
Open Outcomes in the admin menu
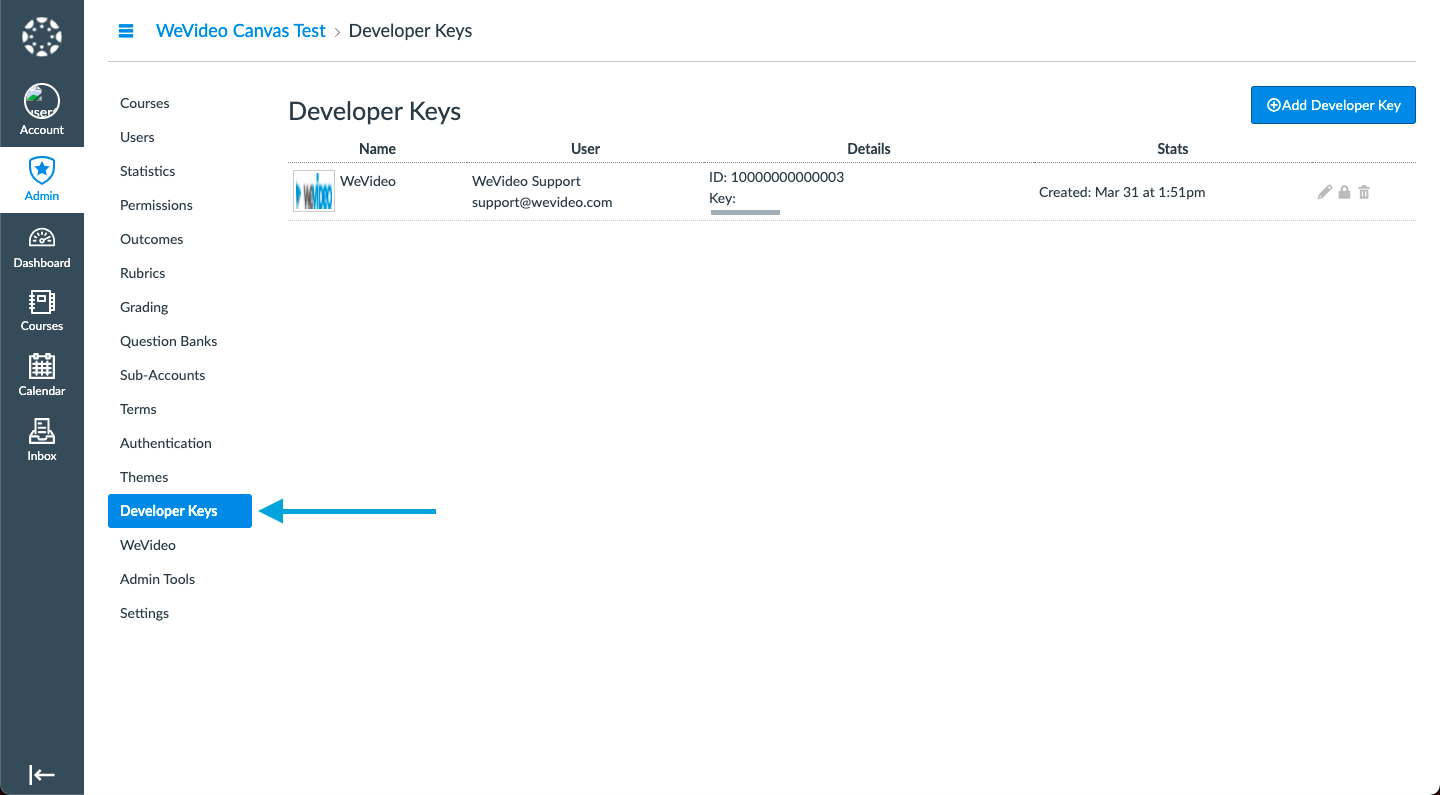pos(152,239)
